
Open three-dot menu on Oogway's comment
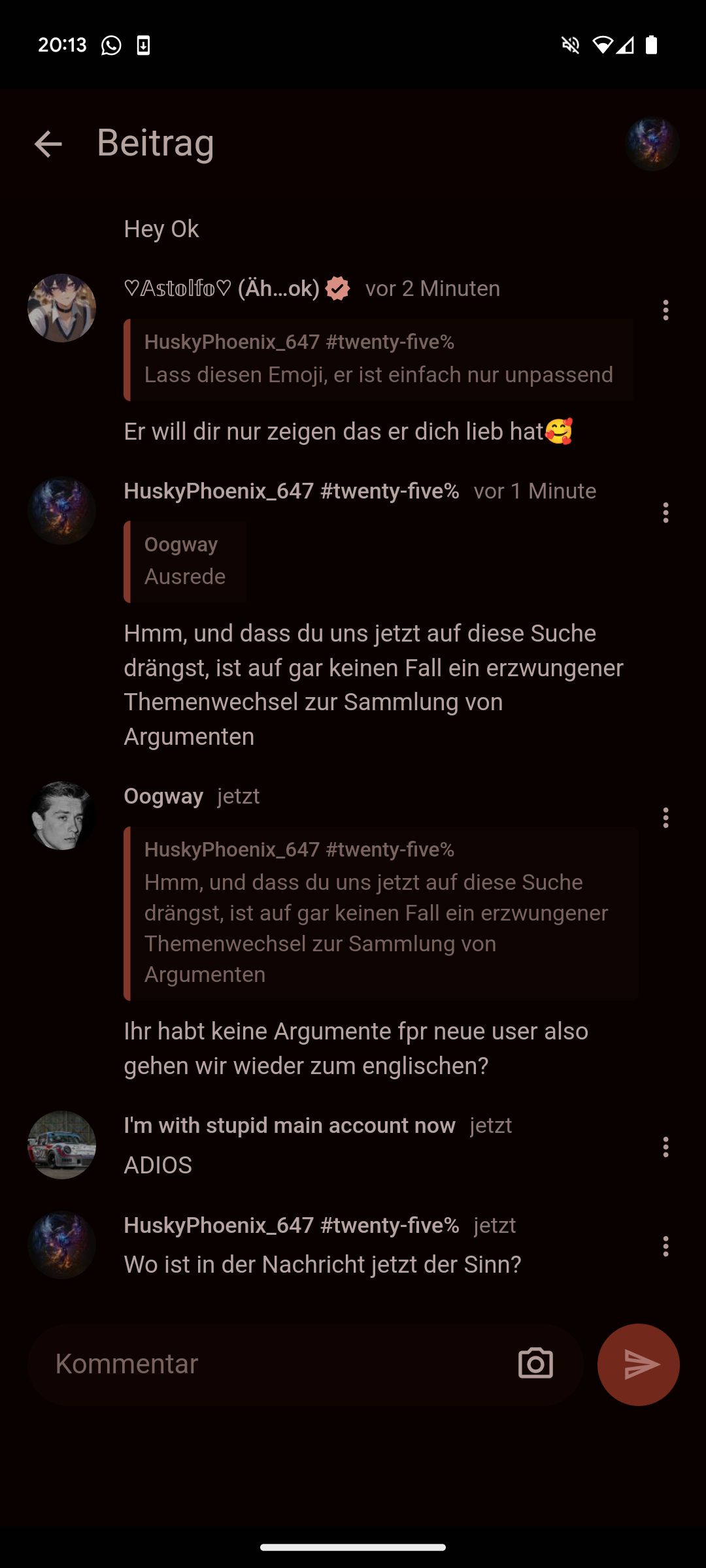click(x=665, y=818)
